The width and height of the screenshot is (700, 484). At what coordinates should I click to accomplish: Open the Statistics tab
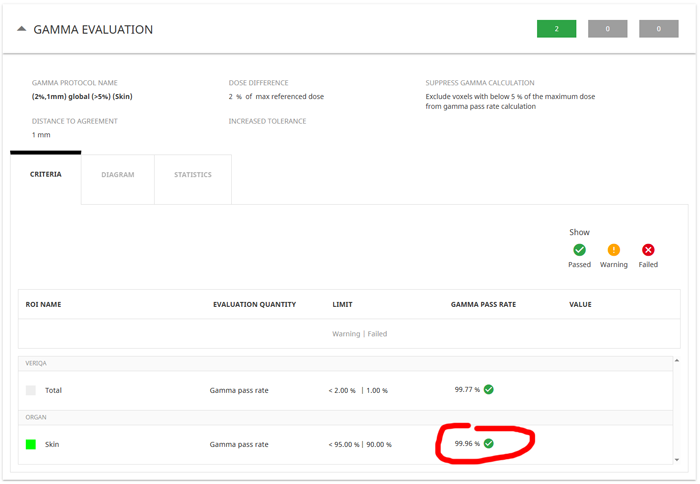point(193,175)
